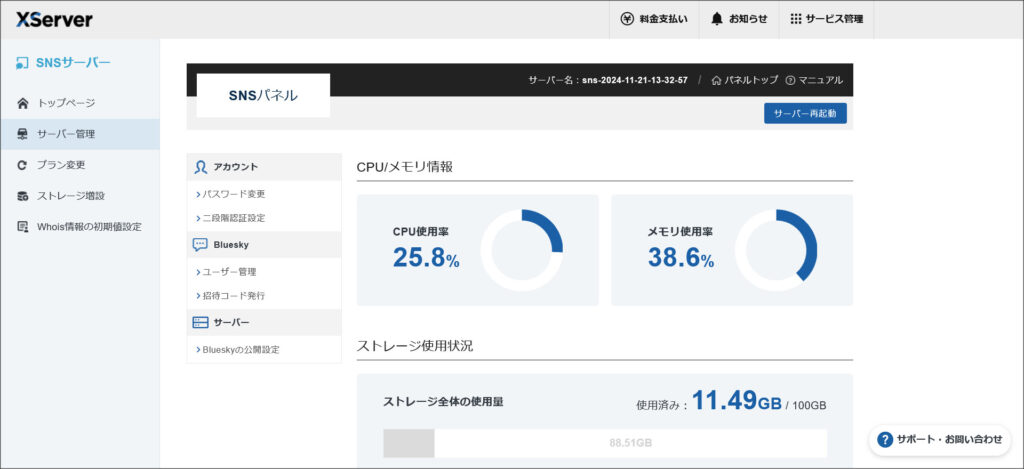Open 二段階認証設定 link

231,218
